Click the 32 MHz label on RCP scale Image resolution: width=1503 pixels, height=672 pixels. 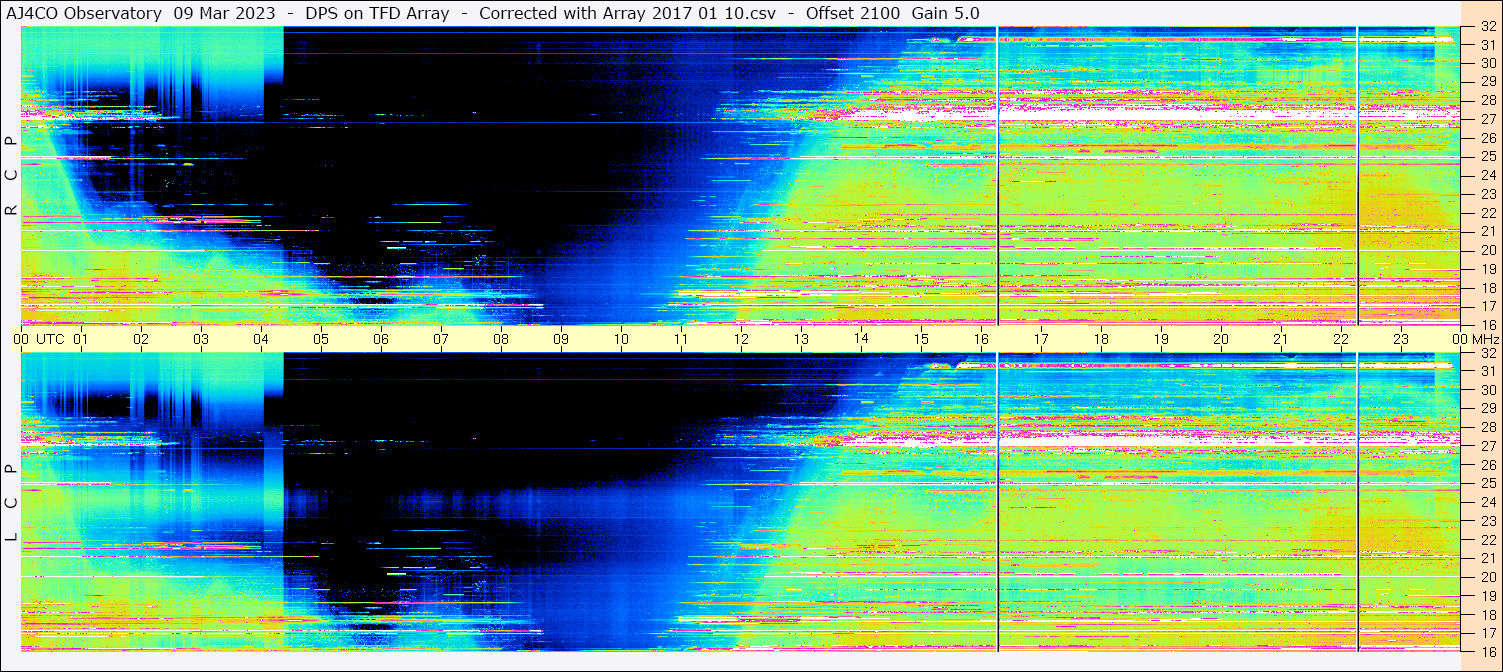click(1487, 27)
